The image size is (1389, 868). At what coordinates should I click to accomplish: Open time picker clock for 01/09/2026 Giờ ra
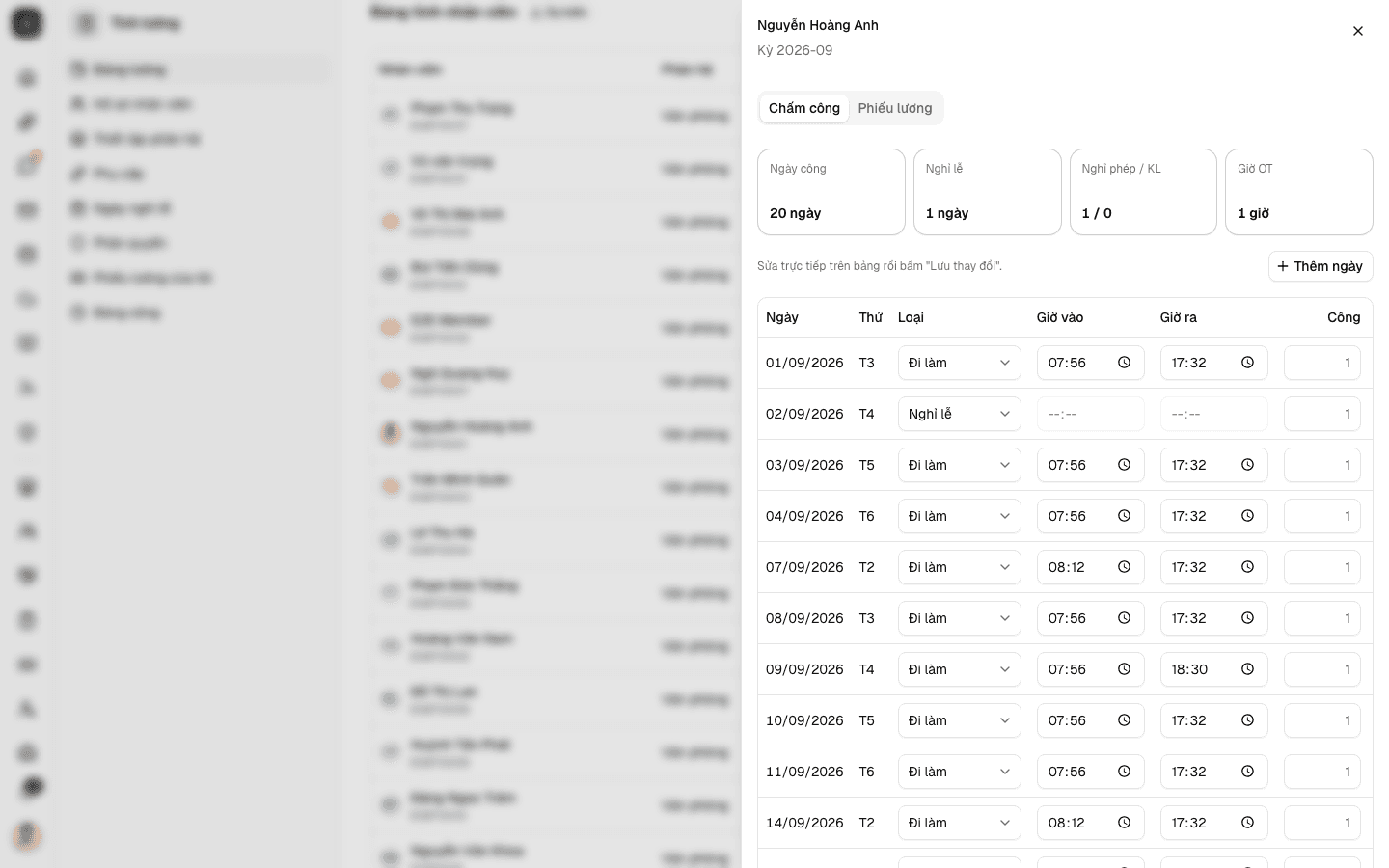[1247, 363]
